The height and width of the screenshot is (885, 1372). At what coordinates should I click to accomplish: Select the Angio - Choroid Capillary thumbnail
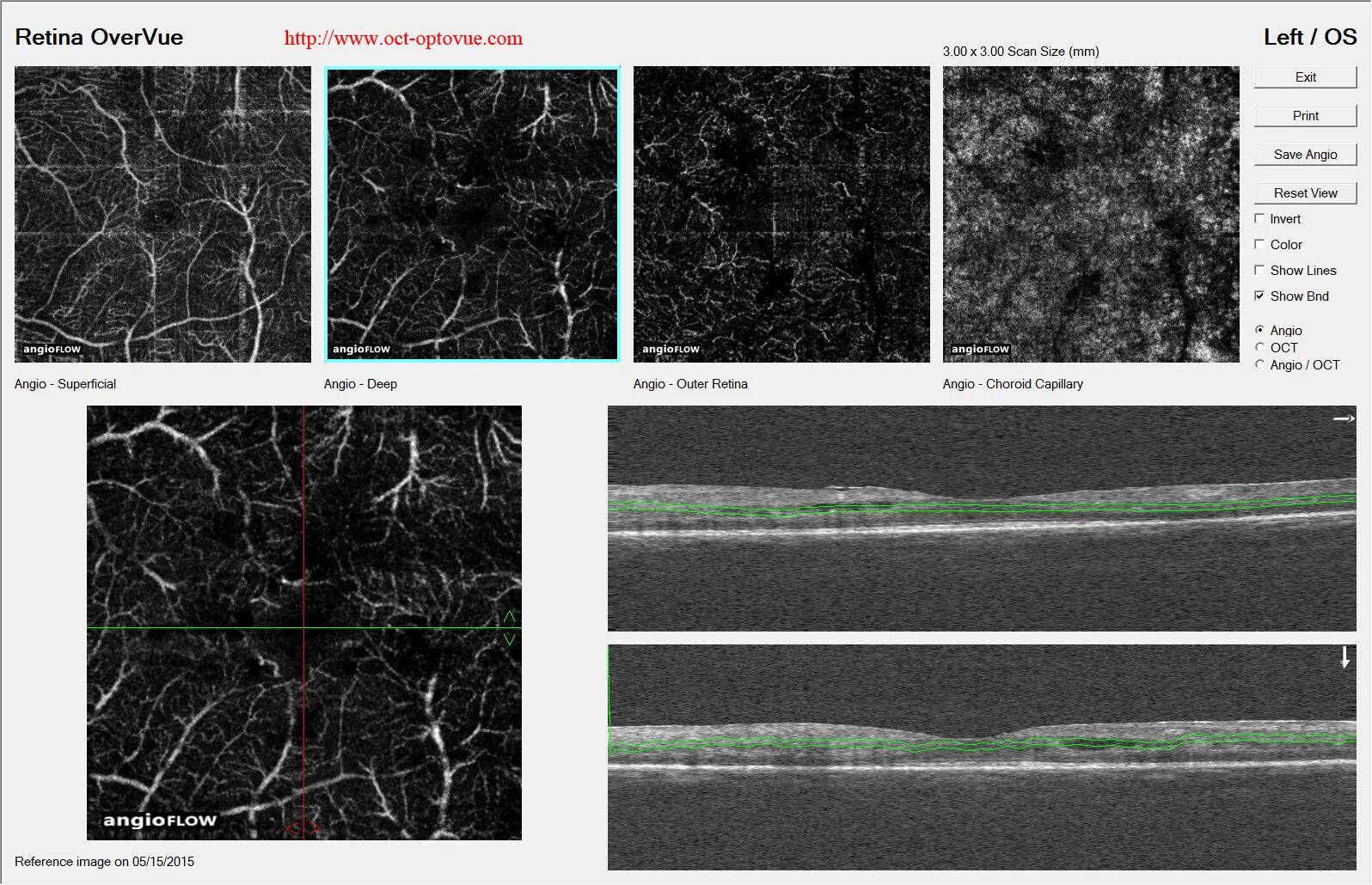[1091, 215]
